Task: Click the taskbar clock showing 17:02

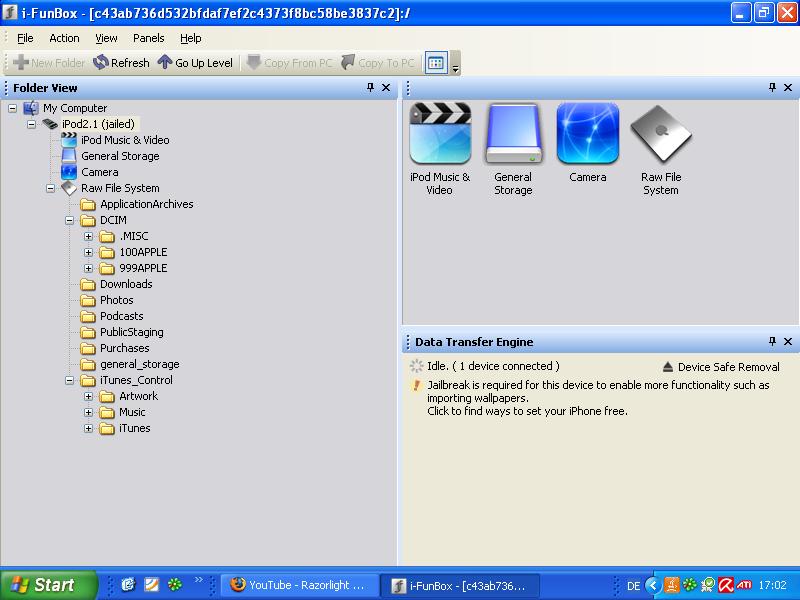Action: coord(772,585)
